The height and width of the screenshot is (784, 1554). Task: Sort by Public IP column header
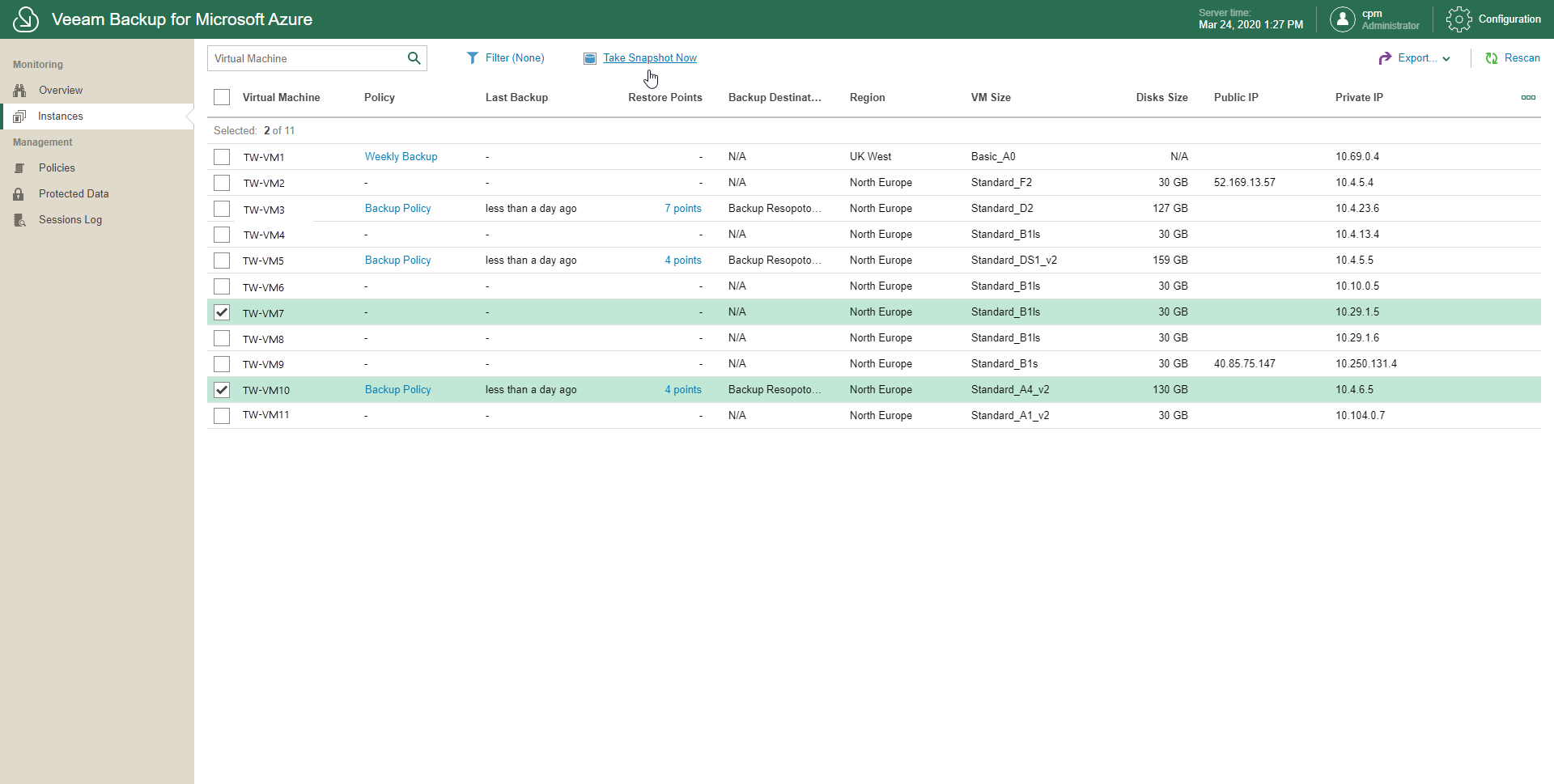1236,97
